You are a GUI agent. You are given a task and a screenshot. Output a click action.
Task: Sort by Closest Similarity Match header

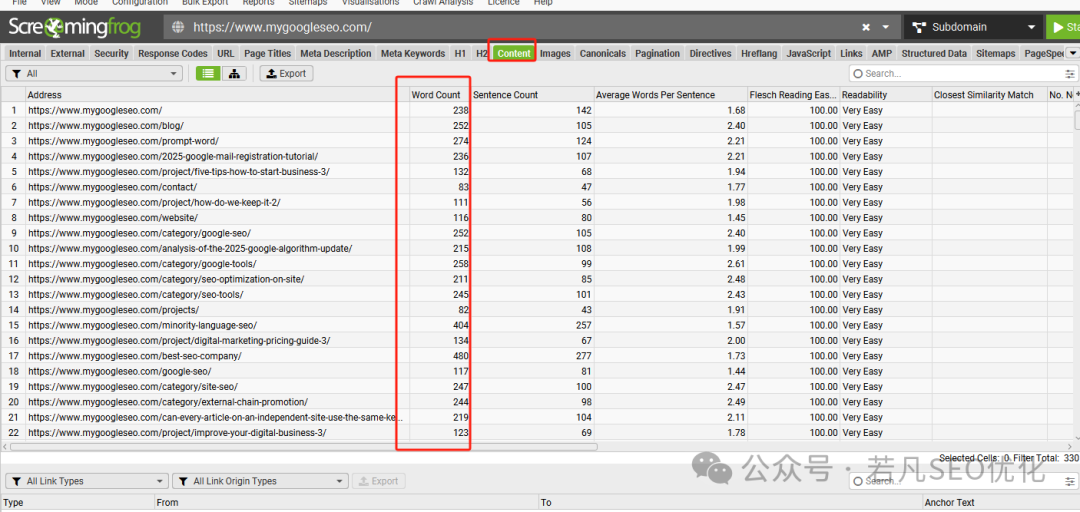coord(989,95)
